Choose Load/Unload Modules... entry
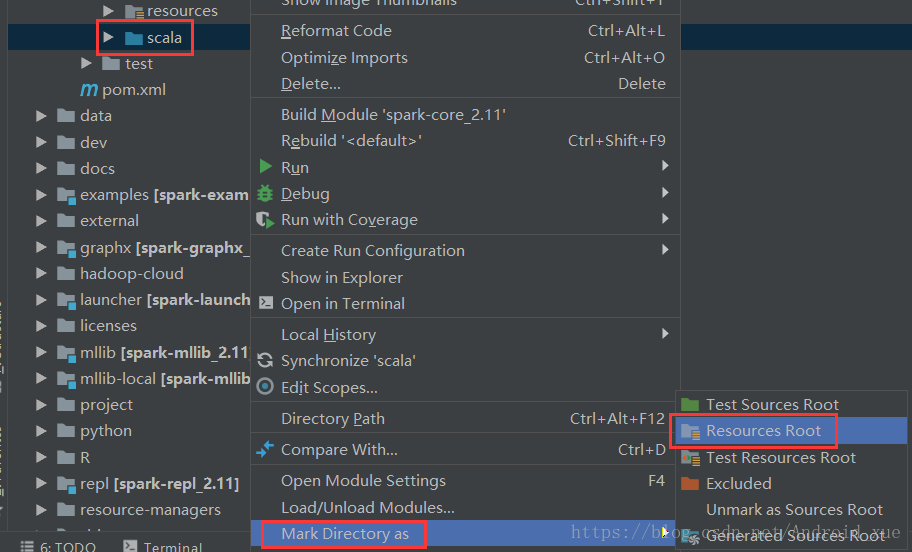The width and height of the screenshot is (912, 552). pyautogui.click(x=465, y=508)
